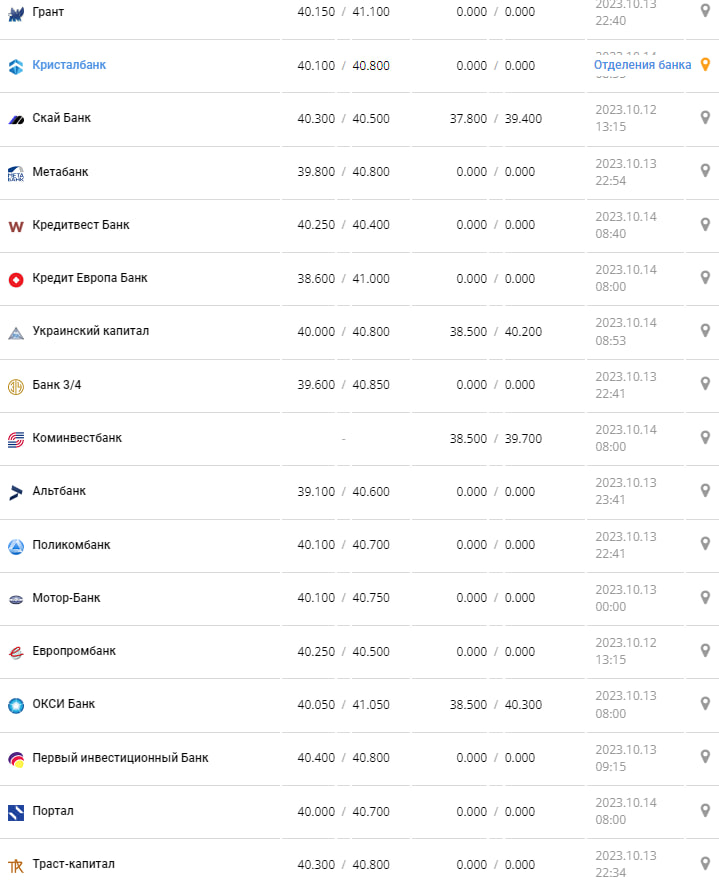The height and width of the screenshot is (891, 719).
Task: Click the Банк 3/4 logo icon
Action: 16,386
